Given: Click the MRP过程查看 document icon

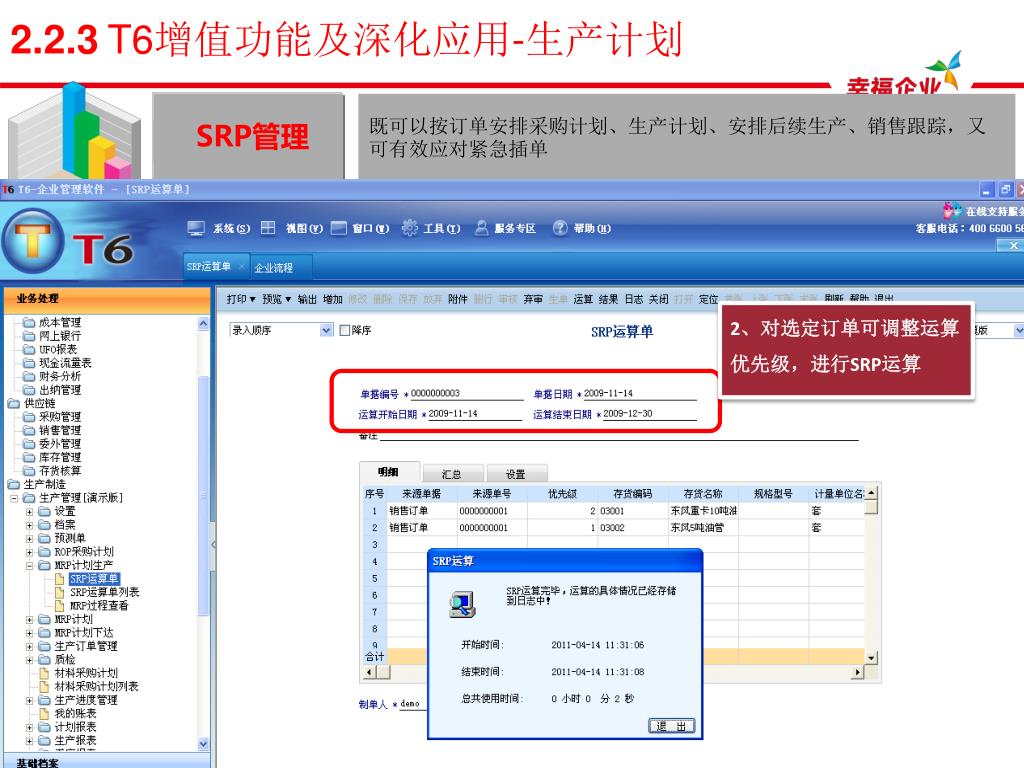Looking at the screenshot, I should coord(59,606).
